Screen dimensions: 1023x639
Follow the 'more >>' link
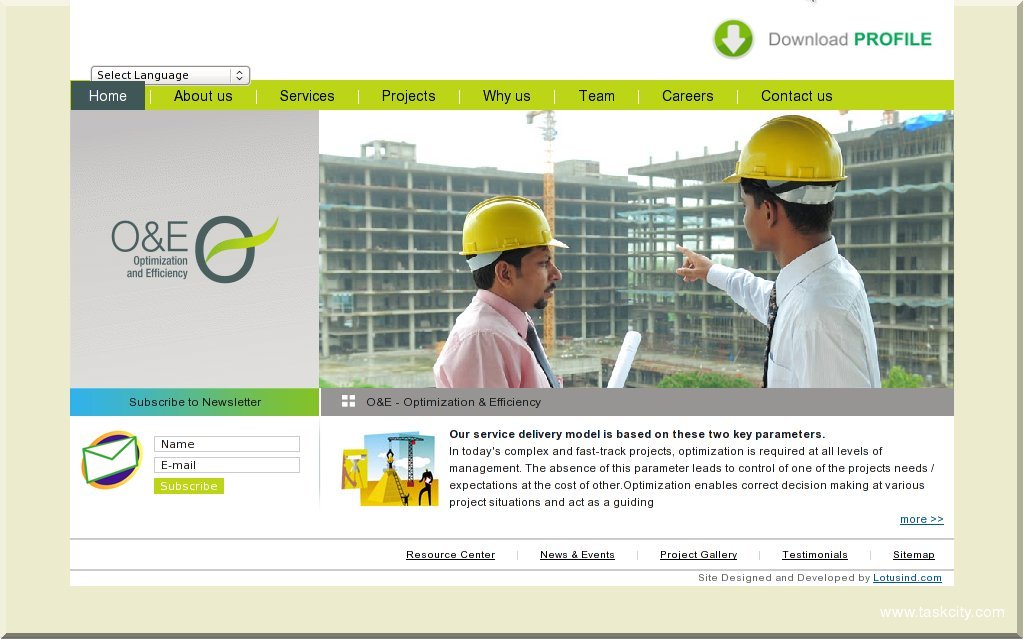point(921,519)
